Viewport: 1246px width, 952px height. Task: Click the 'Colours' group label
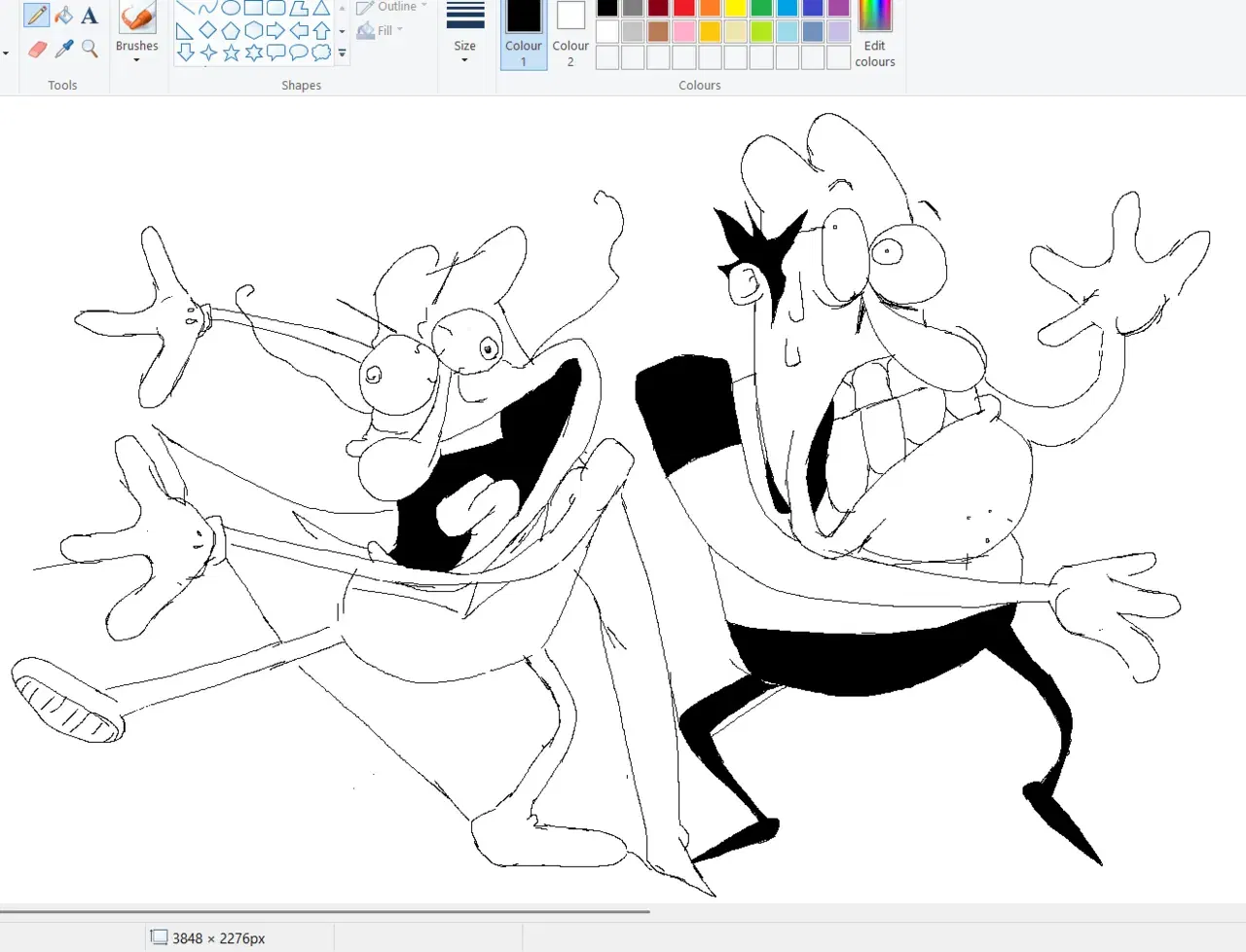pos(700,86)
